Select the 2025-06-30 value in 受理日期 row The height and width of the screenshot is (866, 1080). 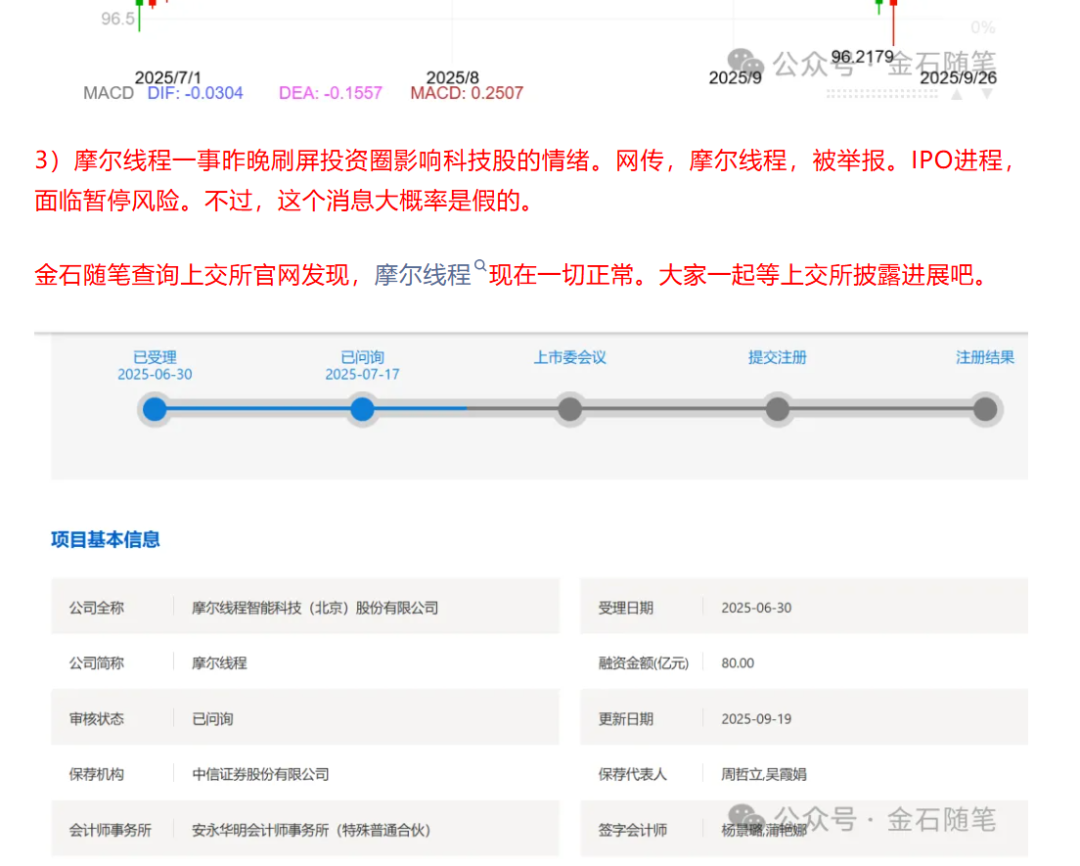pos(756,608)
